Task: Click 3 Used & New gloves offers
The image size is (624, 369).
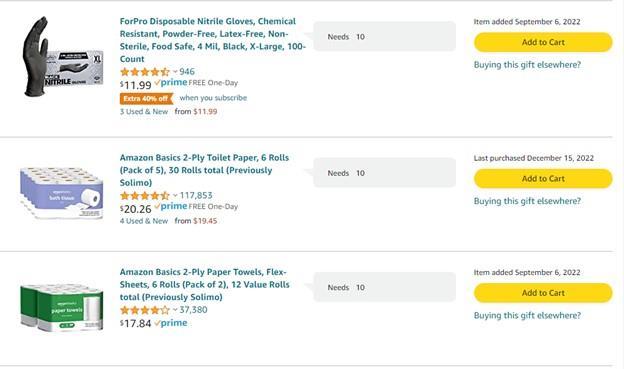Action: 144,111
